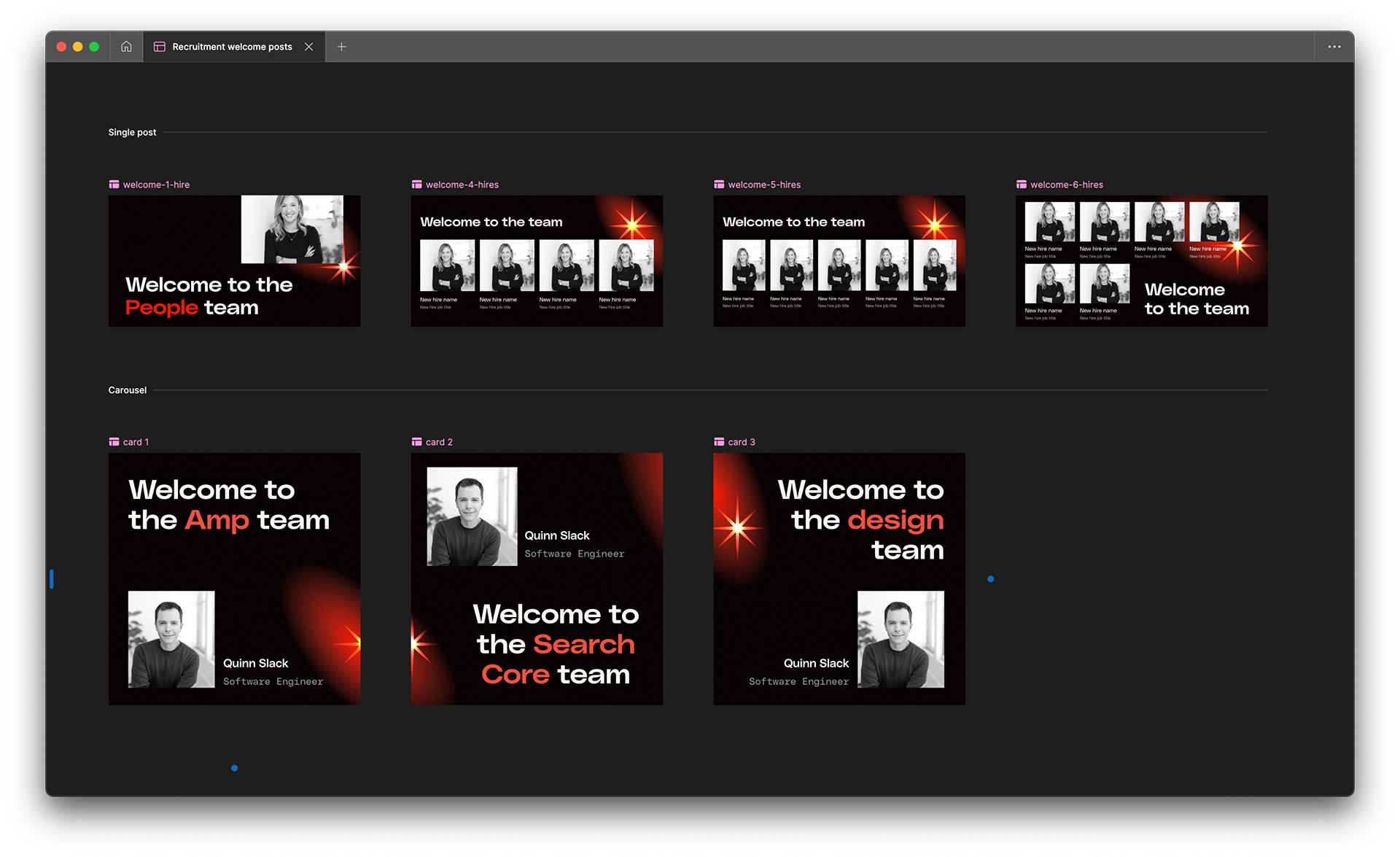Collapse the Single post section
Screen dimensions: 1400x857
(x=132, y=132)
